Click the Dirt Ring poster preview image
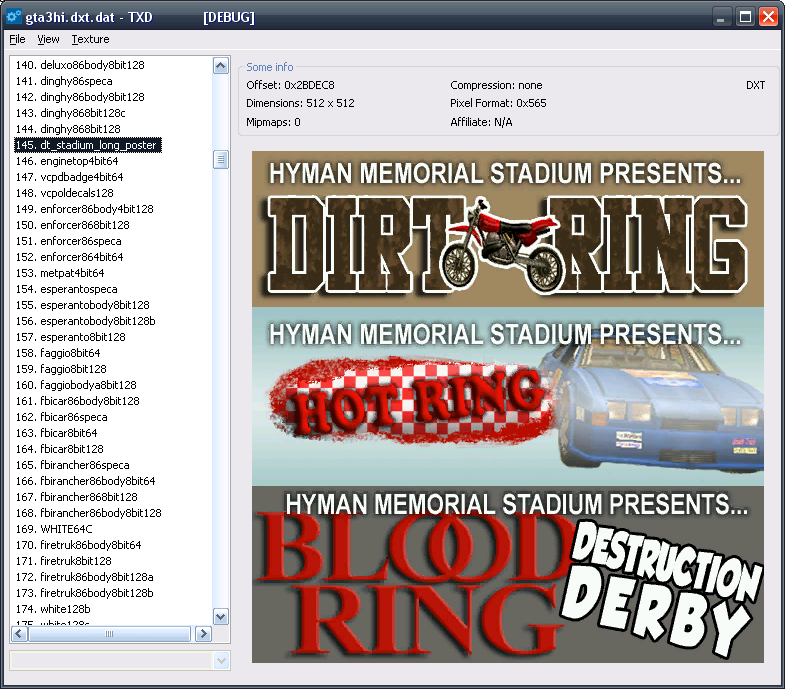This screenshot has height=689, width=785. [507, 229]
